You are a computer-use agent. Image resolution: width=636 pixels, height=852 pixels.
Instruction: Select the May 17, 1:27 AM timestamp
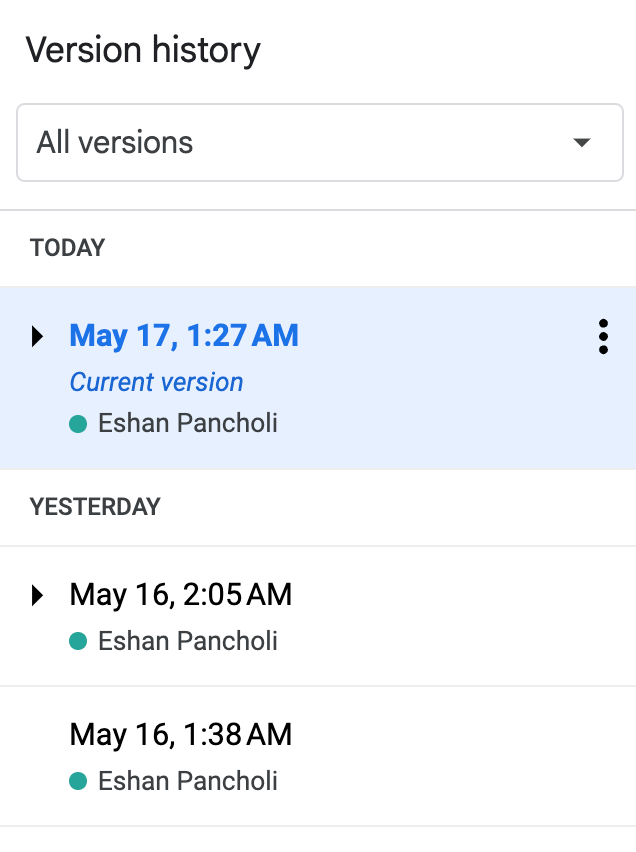click(184, 335)
